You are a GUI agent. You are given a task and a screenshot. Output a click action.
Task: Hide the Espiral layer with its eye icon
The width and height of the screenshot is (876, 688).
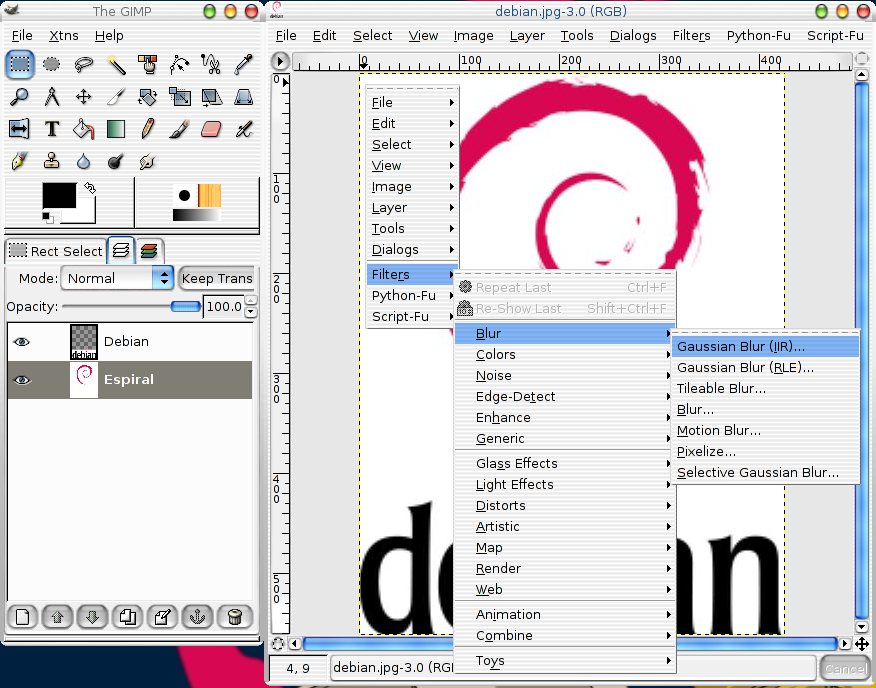click(x=22, y=380)
